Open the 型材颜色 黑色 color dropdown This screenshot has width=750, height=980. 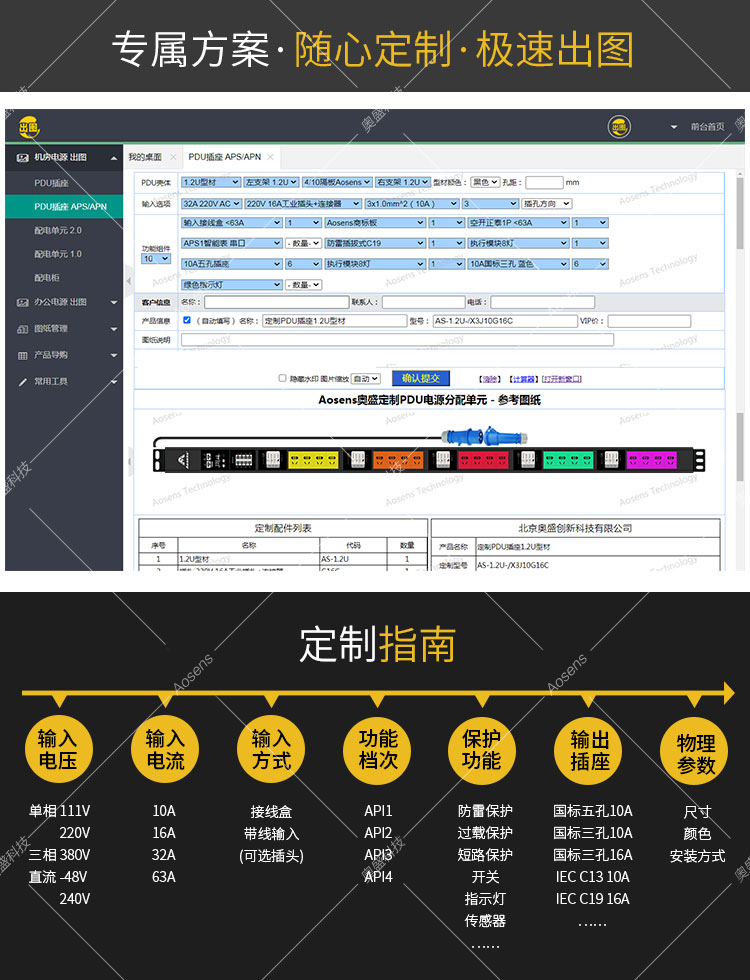(485, 183)
